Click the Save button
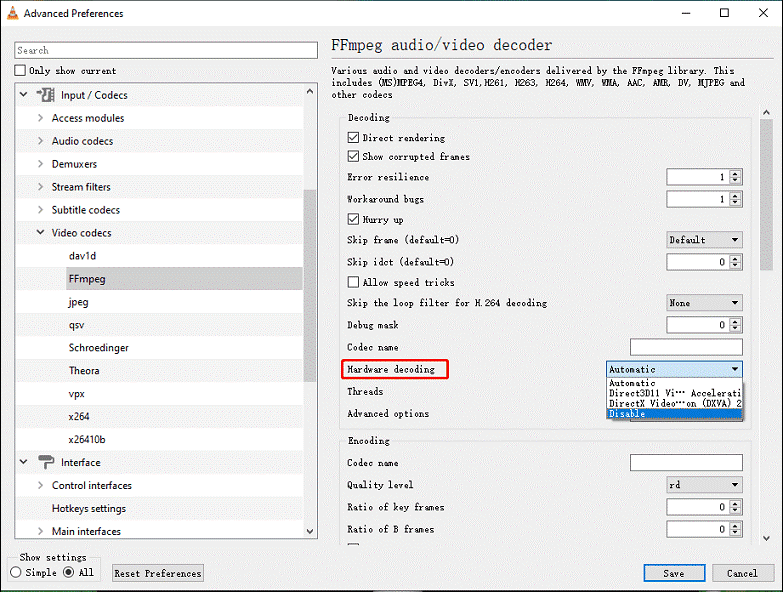The height and width of the screenshot is (592, 783). click(x=674, y=573)
